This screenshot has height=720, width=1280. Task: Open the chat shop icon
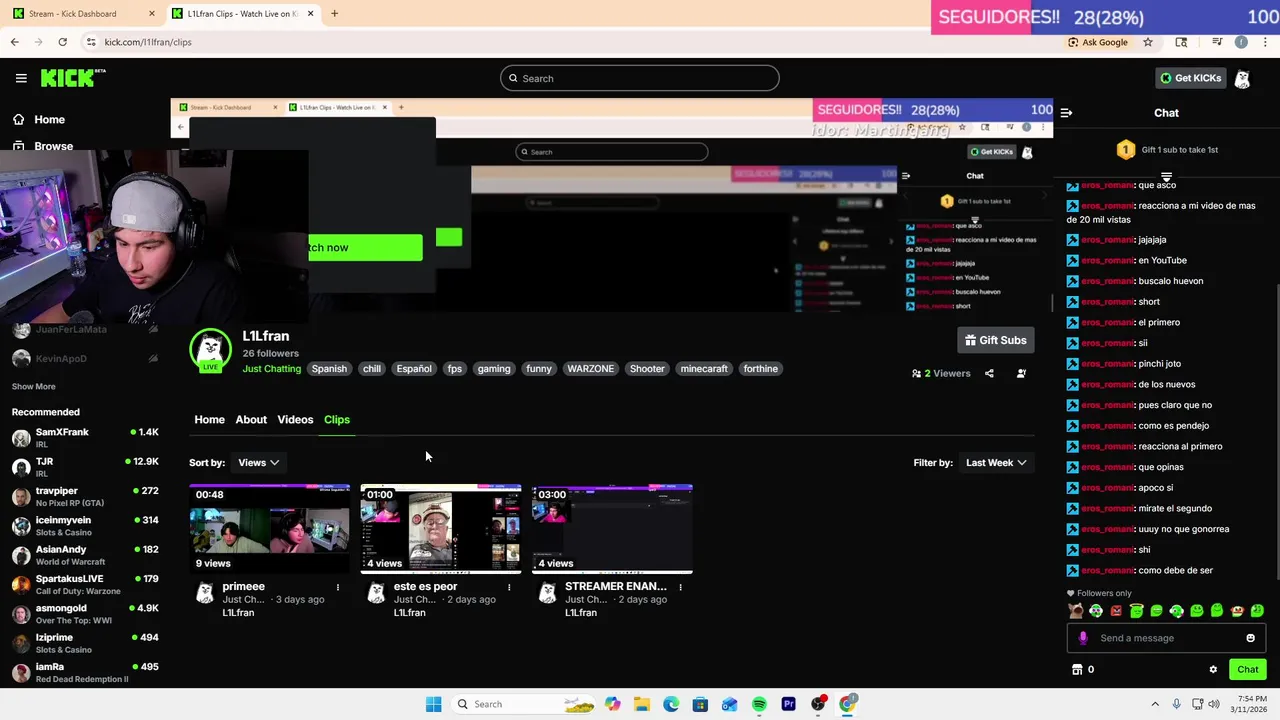pyautogui.click(x=1077, y=670)
